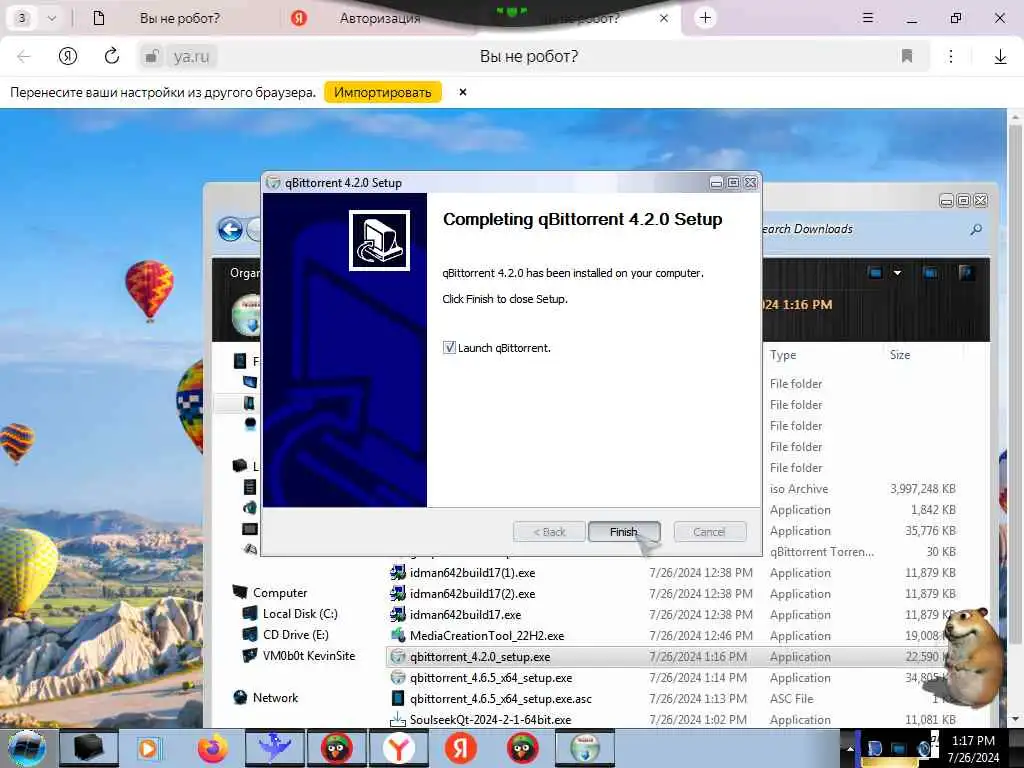Open the blue bird taskbar app

click(274, 748)
